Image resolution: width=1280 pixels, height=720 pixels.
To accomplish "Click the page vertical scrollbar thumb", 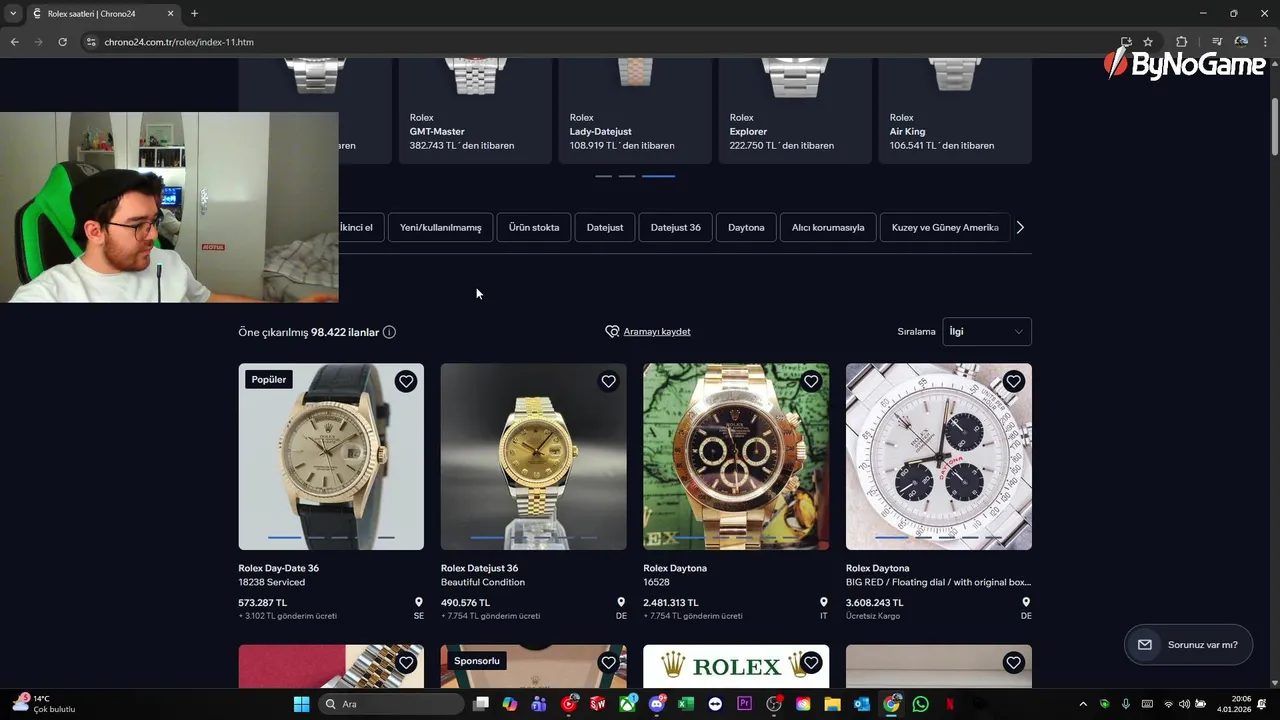I will (1274, 126).
